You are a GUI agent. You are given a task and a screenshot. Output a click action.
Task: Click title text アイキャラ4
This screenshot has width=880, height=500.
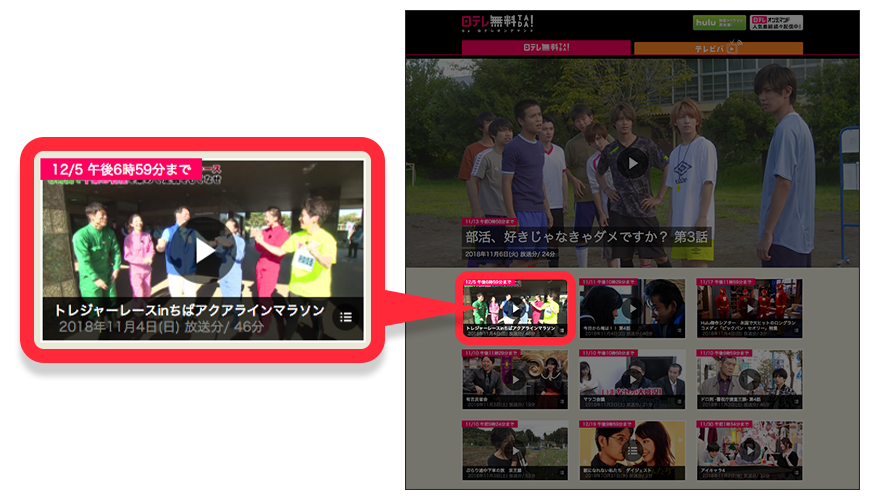tap(714, 470)
